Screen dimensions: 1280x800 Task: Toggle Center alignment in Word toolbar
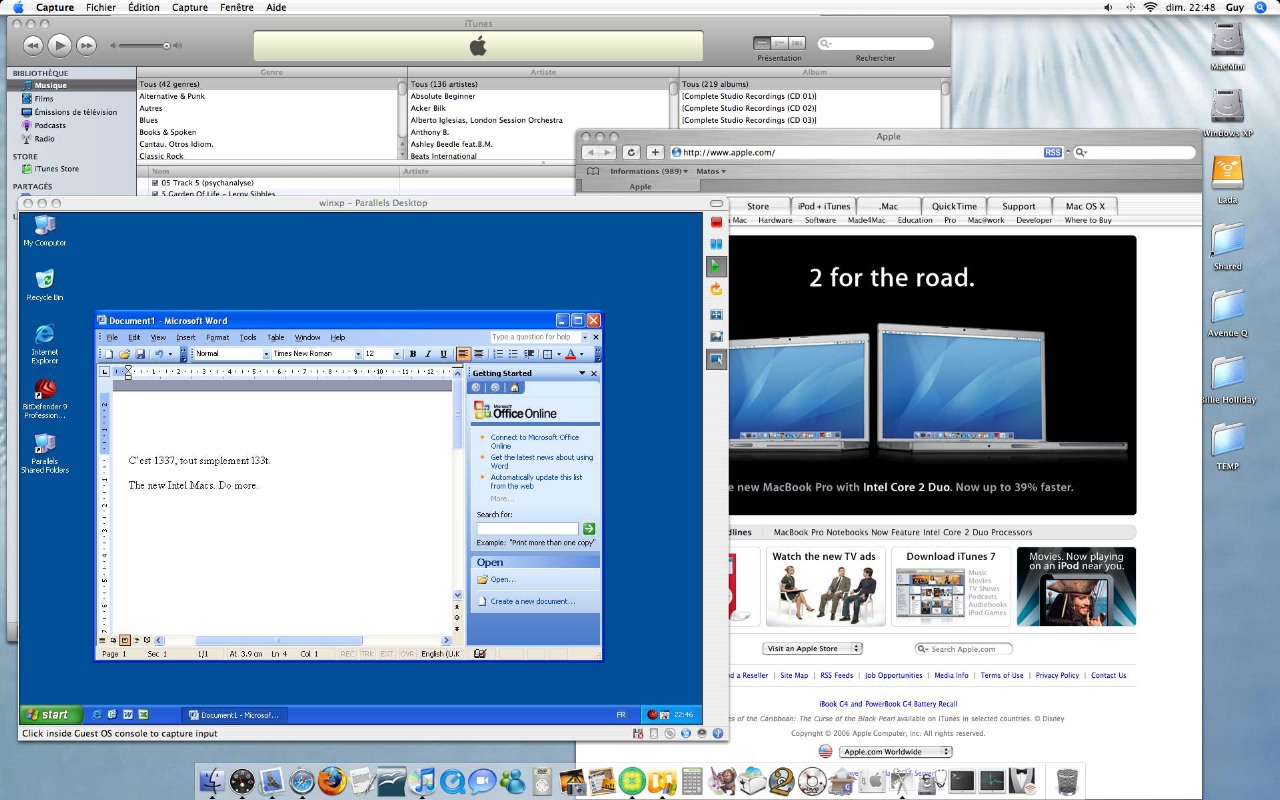click(479, 354)
